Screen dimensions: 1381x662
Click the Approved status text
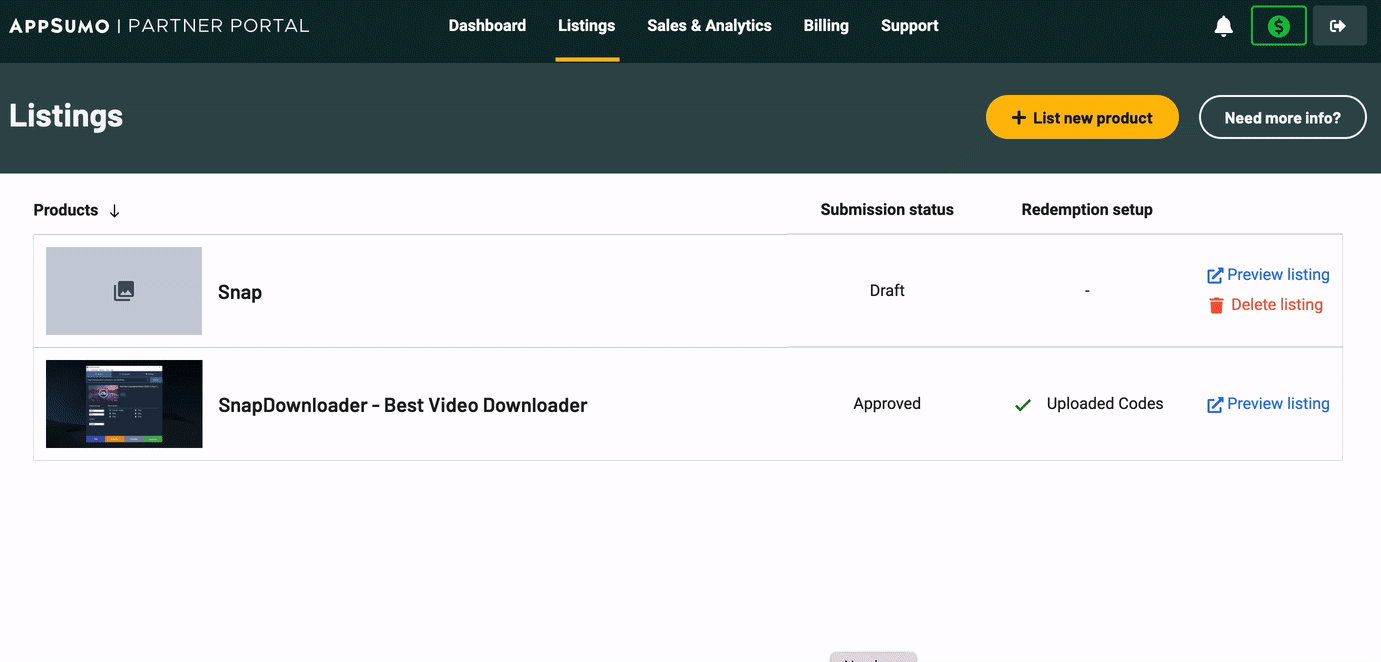tap(887, 404)
